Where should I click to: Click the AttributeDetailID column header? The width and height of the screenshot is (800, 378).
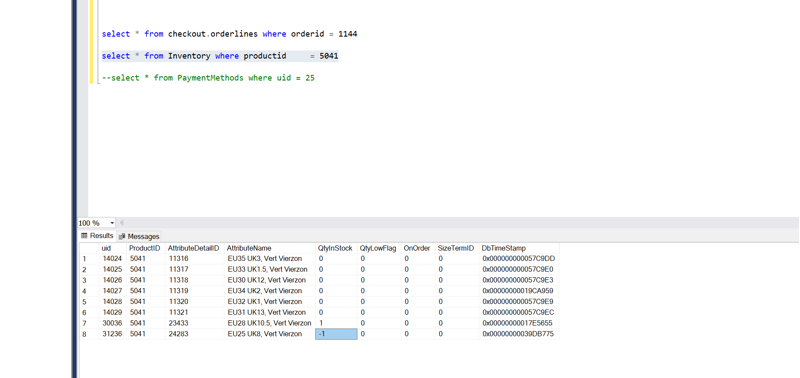point(194,248)
